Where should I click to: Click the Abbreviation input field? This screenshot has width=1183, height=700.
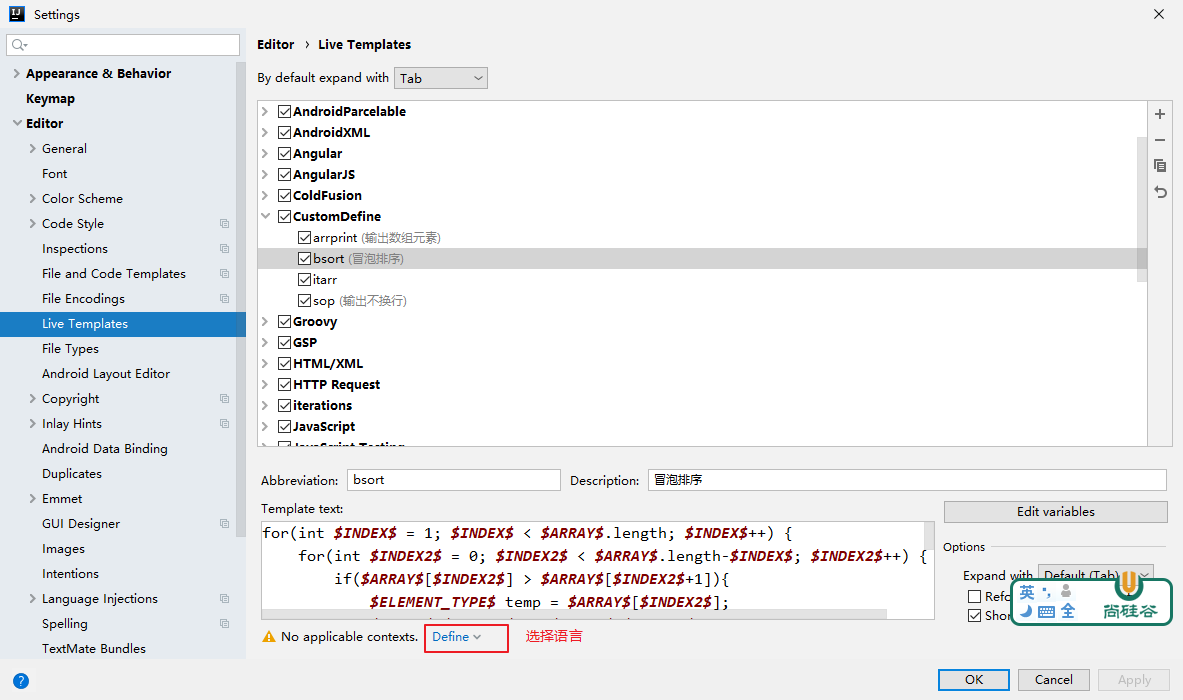click(453, 480)
